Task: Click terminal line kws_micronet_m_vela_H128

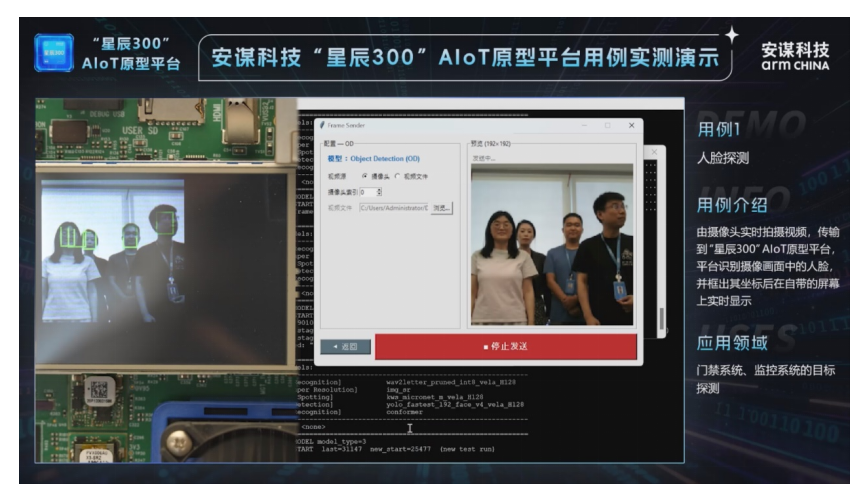Action: [435, 397]
